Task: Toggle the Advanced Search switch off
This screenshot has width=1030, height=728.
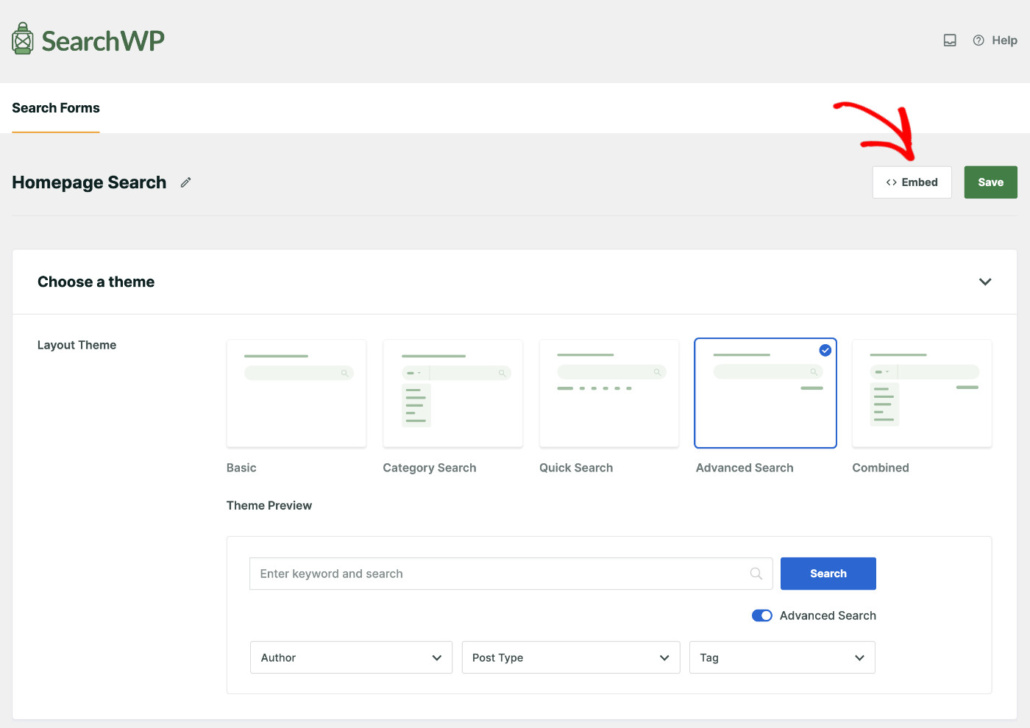Action: 762,616
